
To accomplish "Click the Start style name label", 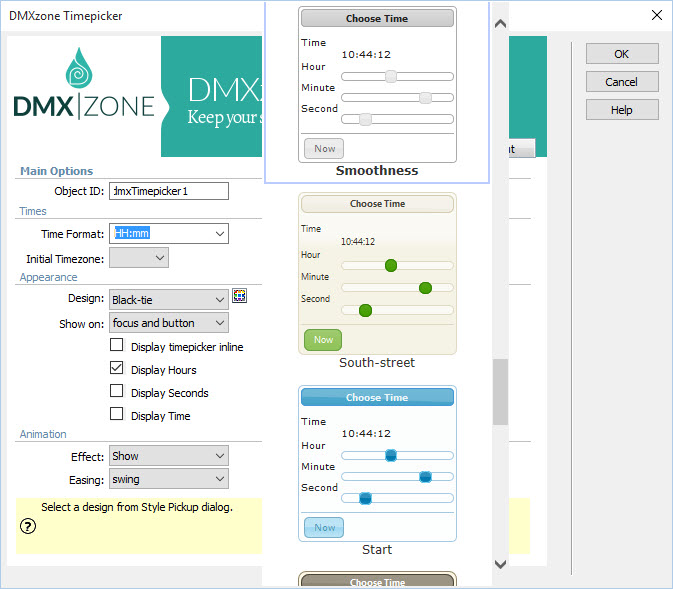I will click(x=377, y=550).
